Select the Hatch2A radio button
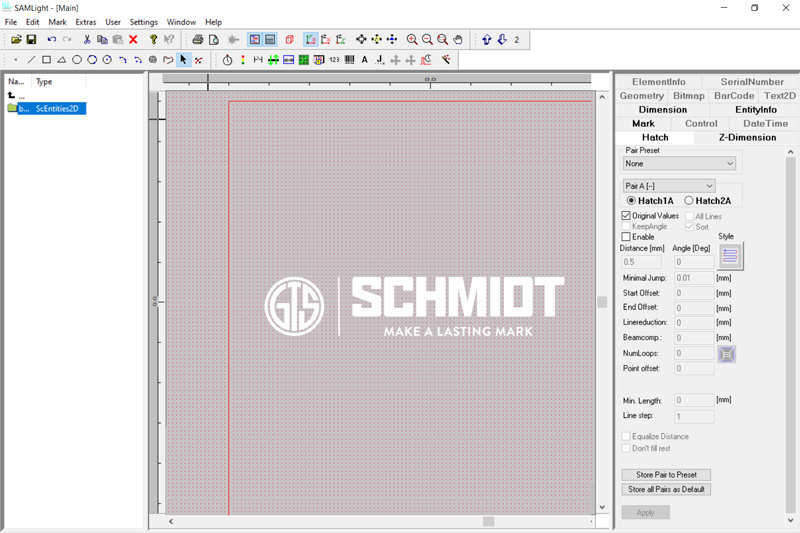 689,200
